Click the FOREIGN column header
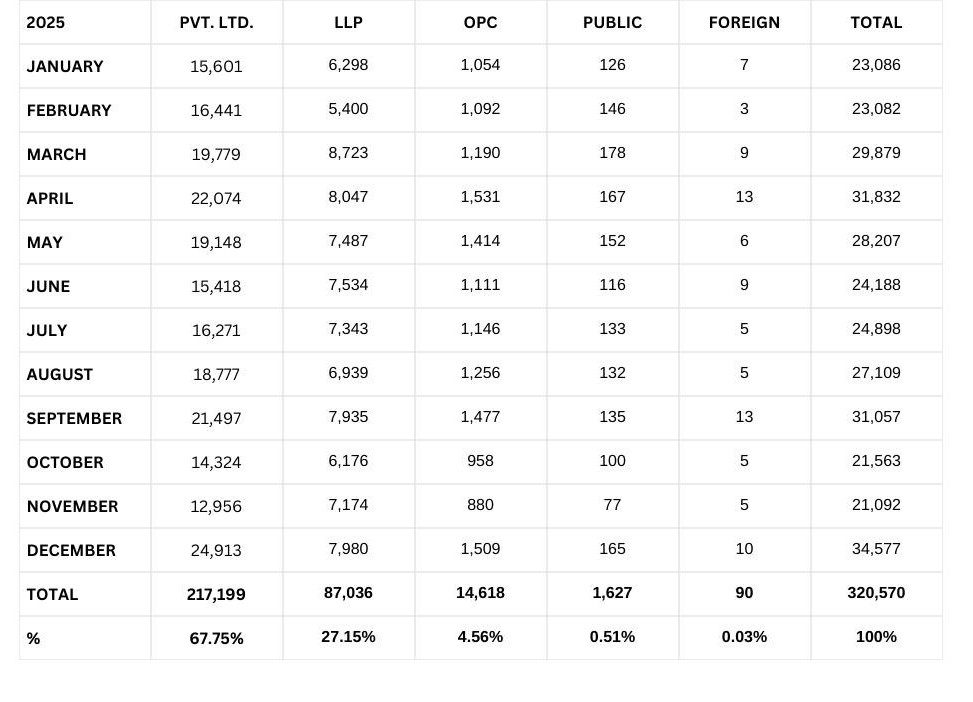 [x=744, y=22]
